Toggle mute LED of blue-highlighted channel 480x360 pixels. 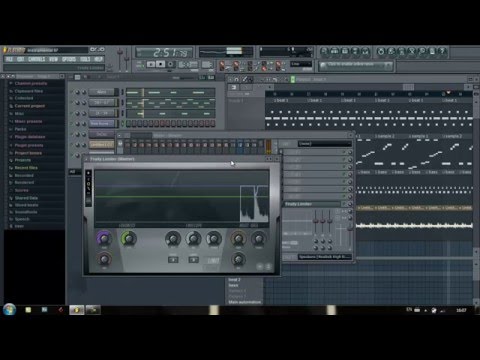pos(71,124)
